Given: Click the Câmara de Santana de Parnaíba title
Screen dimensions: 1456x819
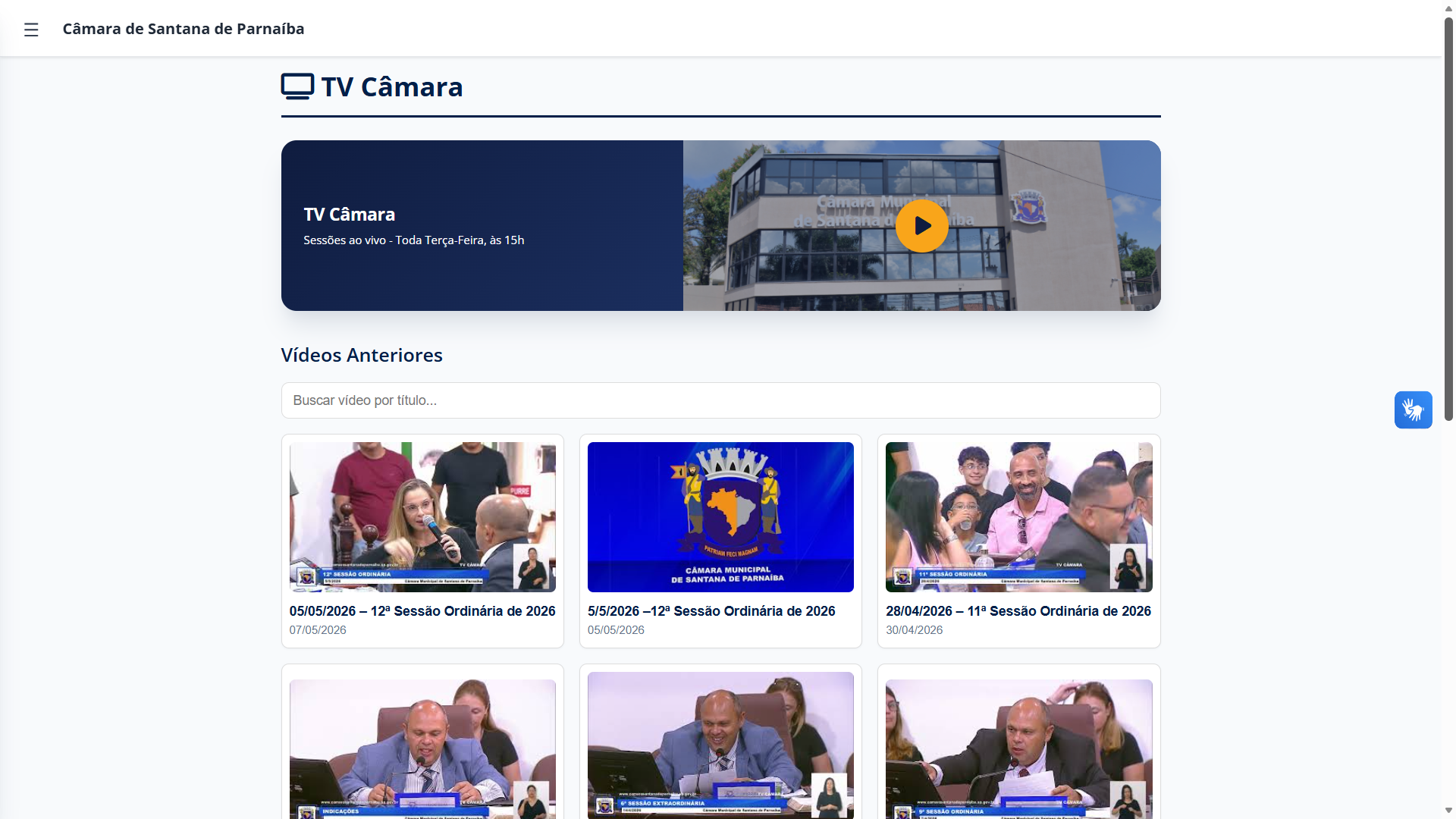Looking at the screenshot, I should [184, 29].
